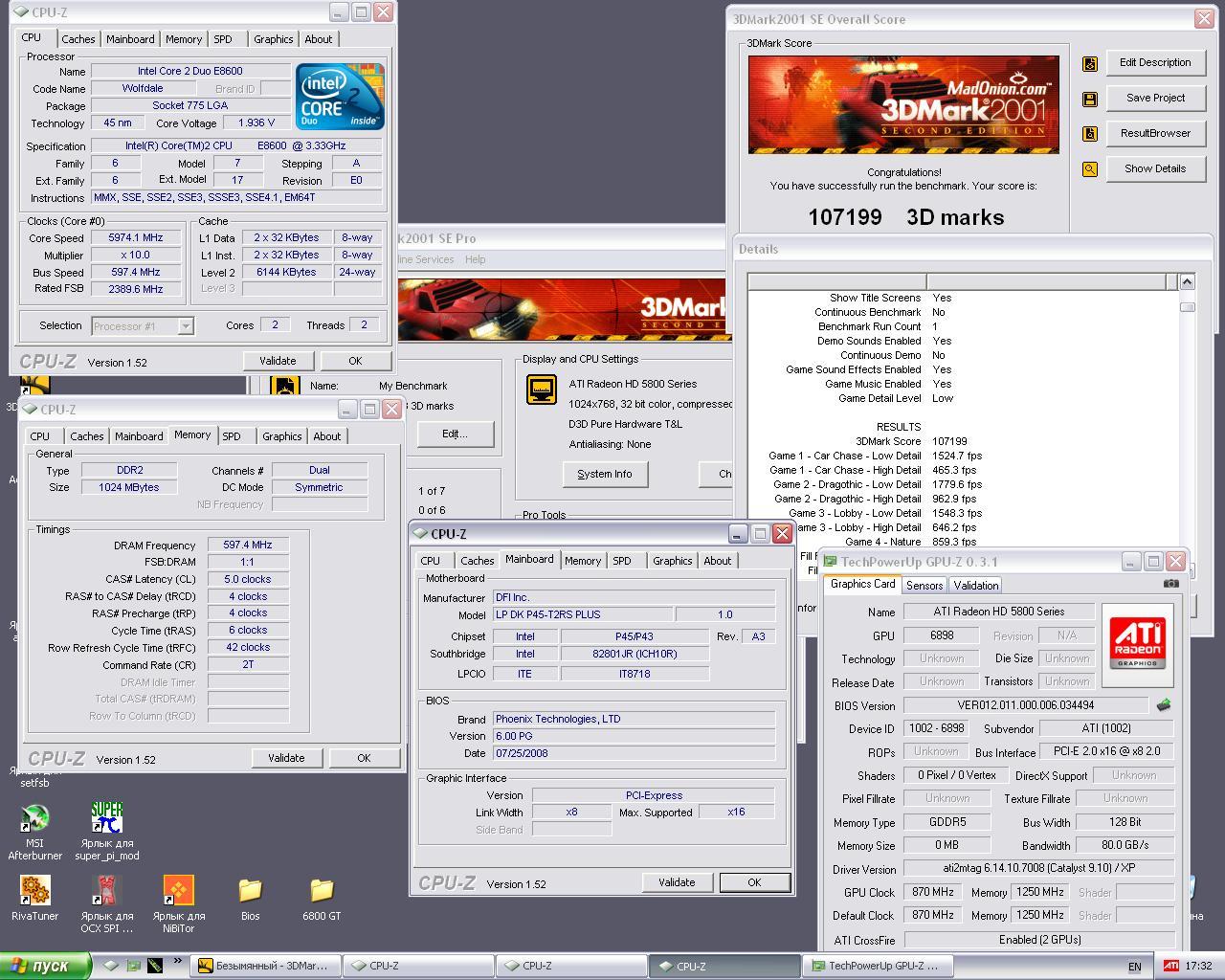This screenshot has width=1225, height=980.
Task: Click the Command Rate 2T value
Action: click(x=248, y=664)
